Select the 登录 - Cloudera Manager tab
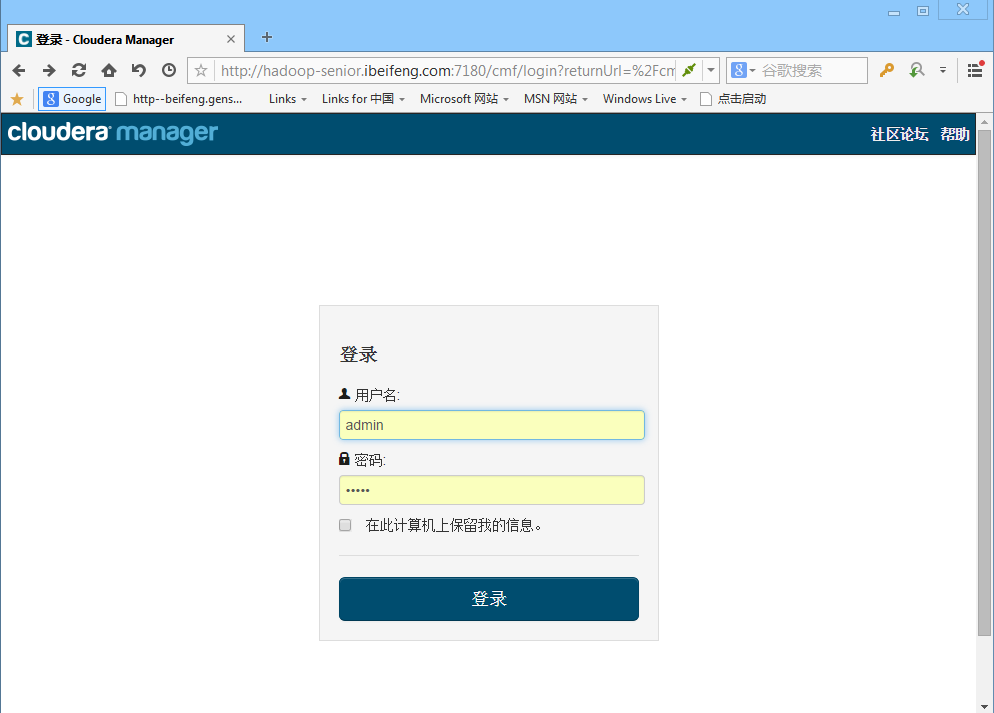This screenshot has height=713, width=994. pyautogui.click(x=126, y=39)
